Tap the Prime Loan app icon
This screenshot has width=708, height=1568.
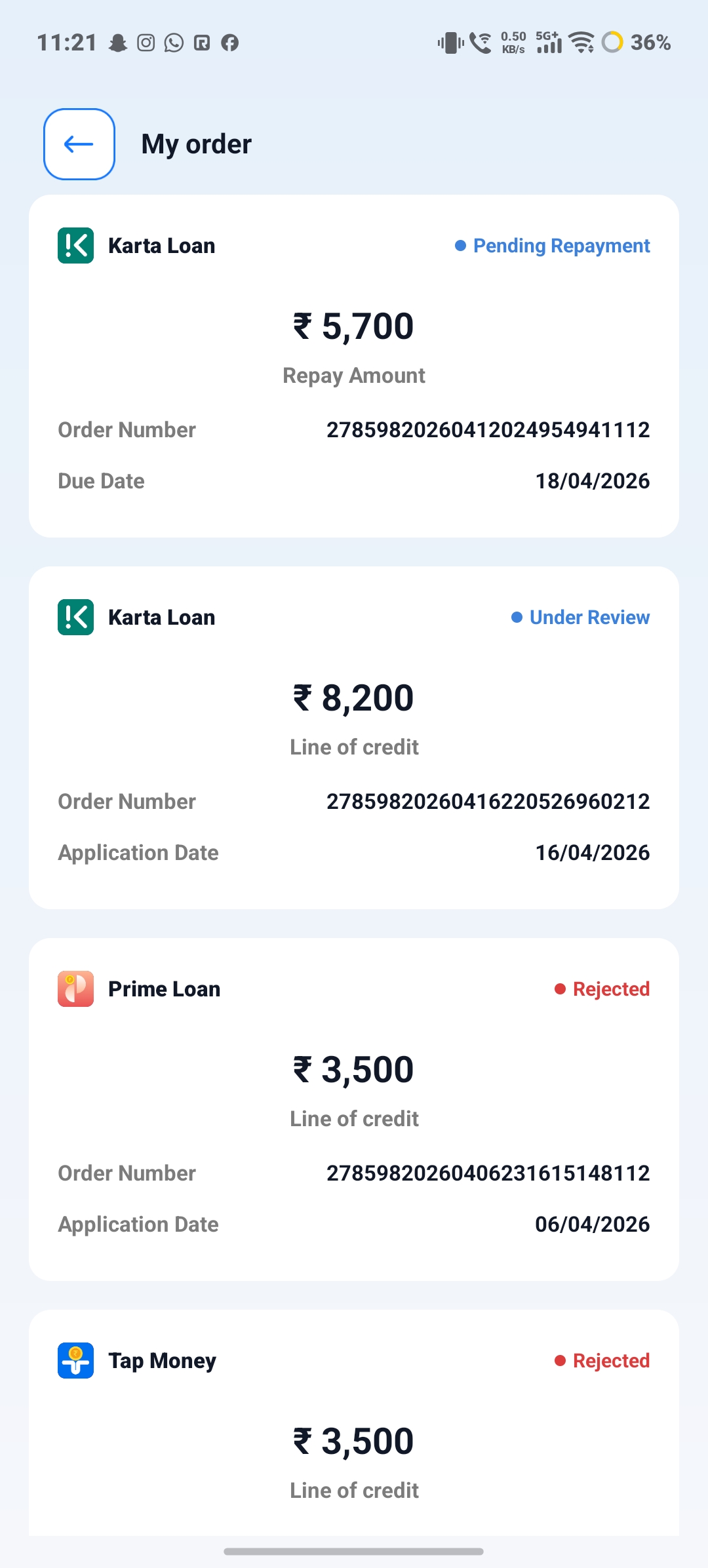75,989
